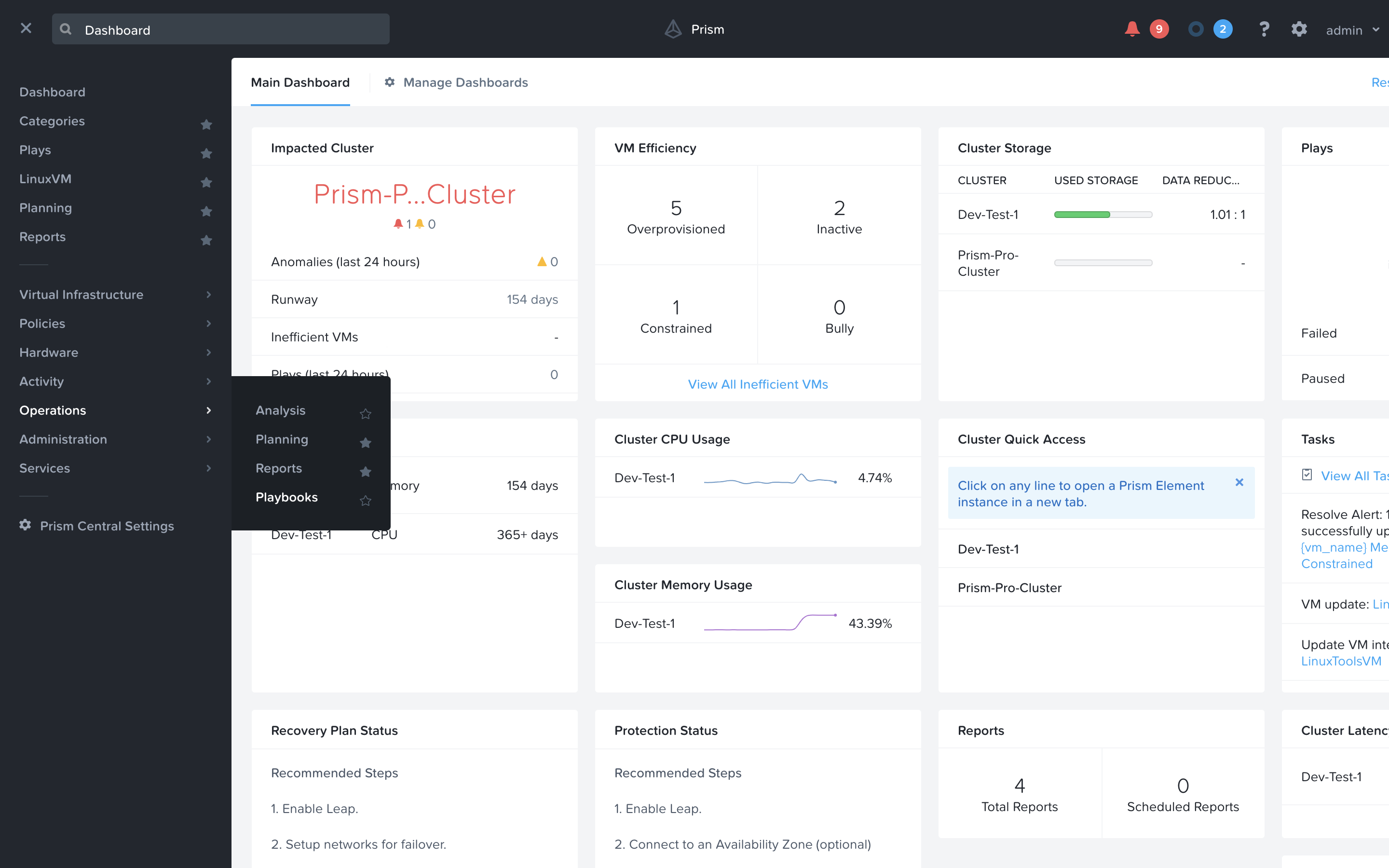Open the tasks circle icon

coord(1196,29)
